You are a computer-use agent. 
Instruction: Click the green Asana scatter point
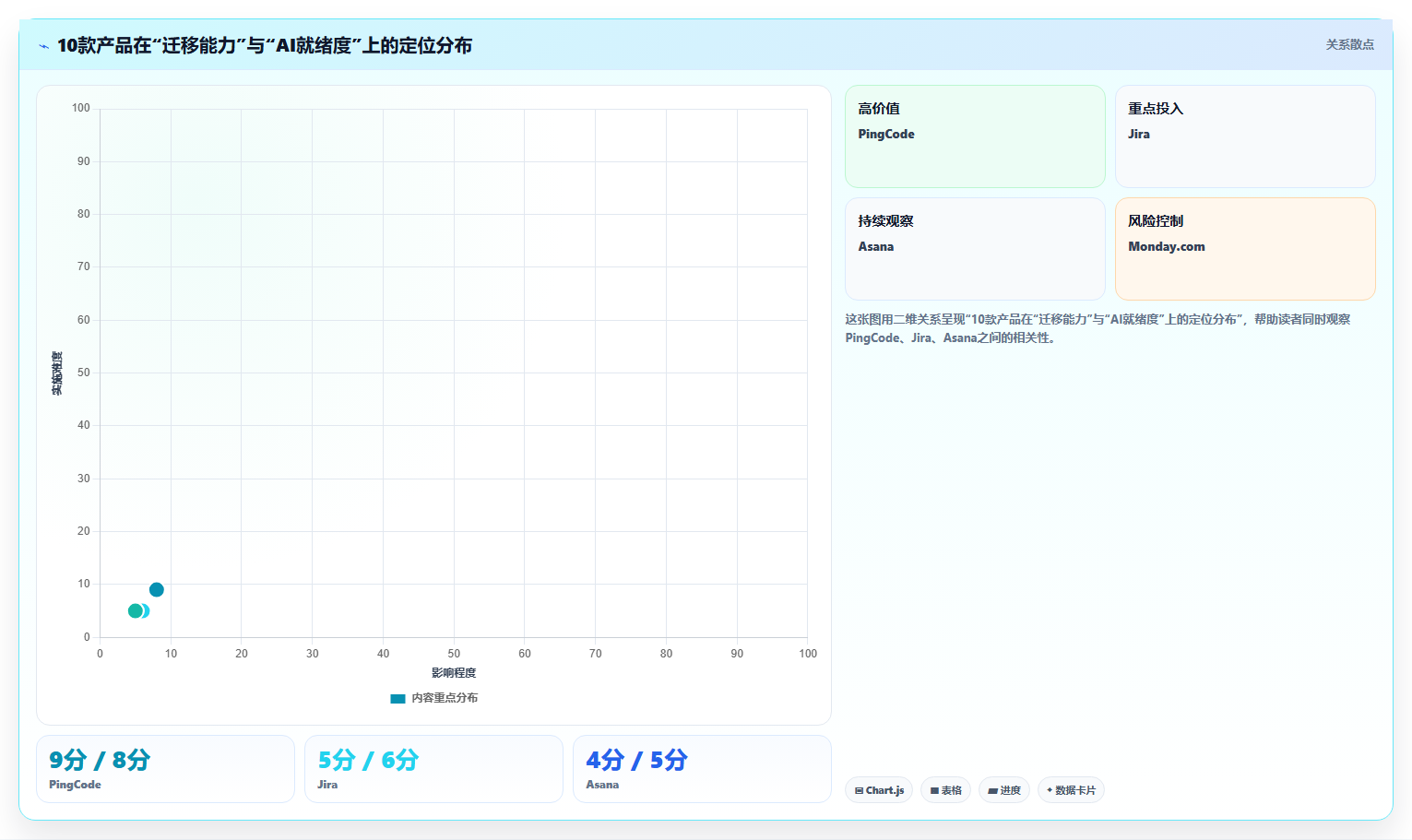(135, 610)
